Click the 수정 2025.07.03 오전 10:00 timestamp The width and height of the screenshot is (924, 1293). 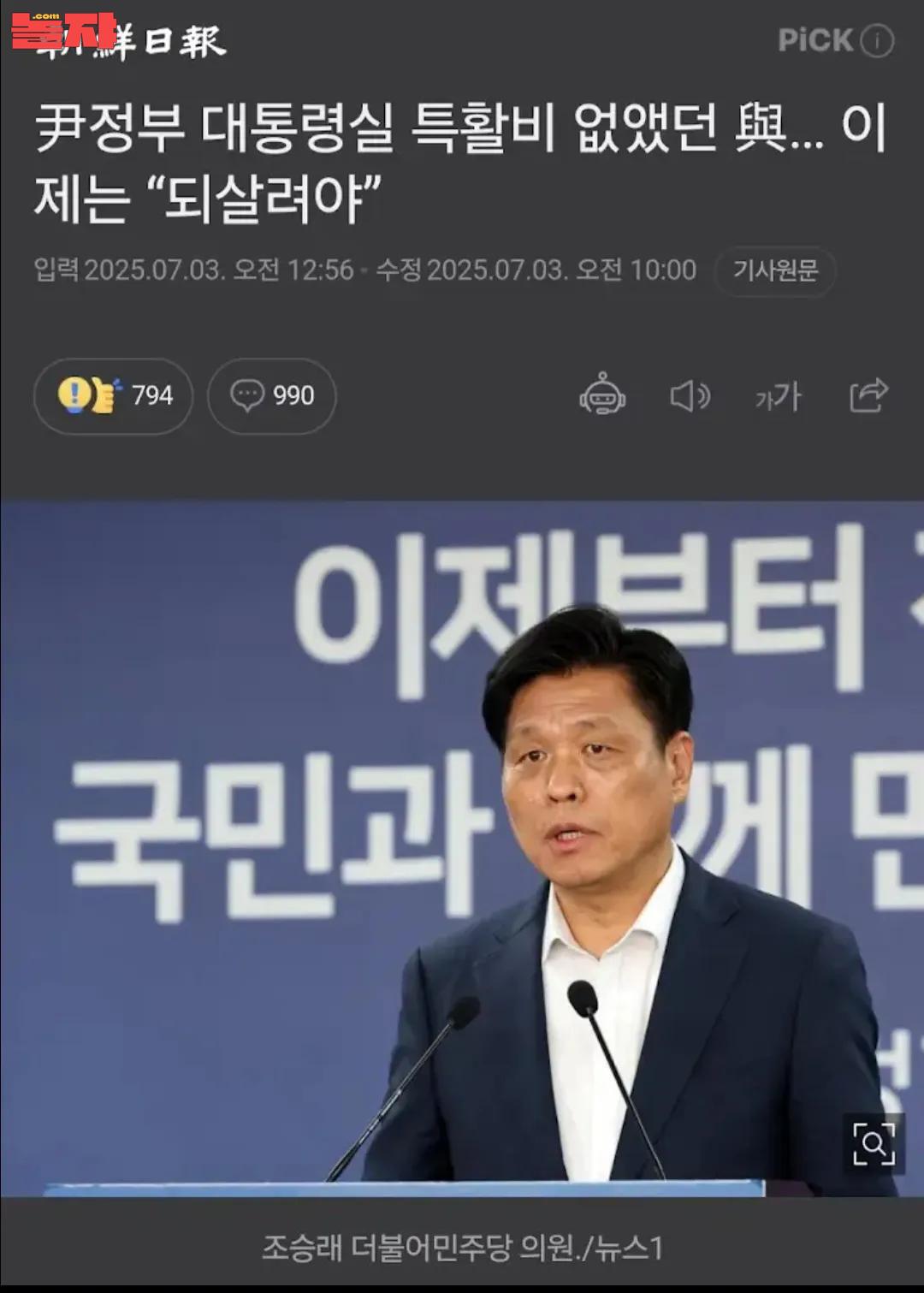(536, 270)
